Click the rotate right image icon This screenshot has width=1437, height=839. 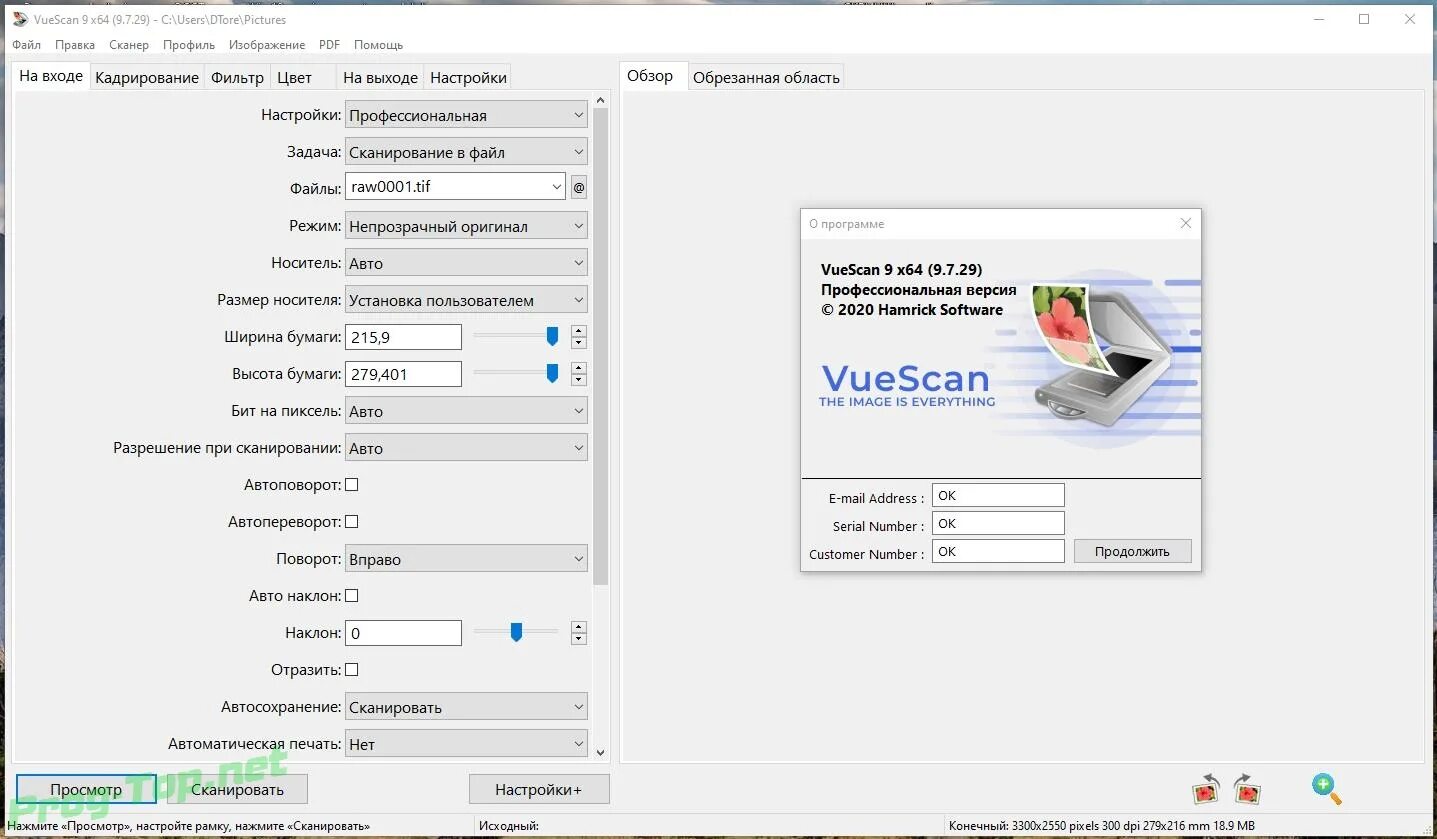tap(1247, 788)
